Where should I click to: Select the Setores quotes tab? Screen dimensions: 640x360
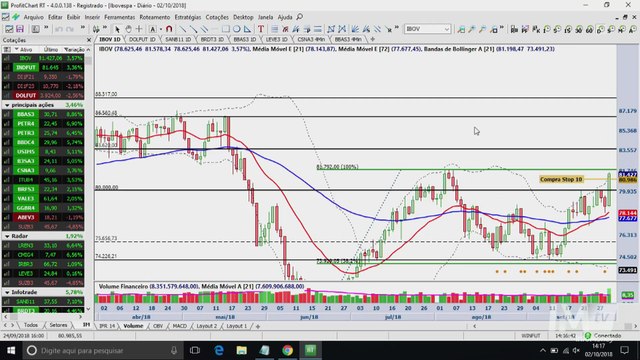tap(58, 325)
